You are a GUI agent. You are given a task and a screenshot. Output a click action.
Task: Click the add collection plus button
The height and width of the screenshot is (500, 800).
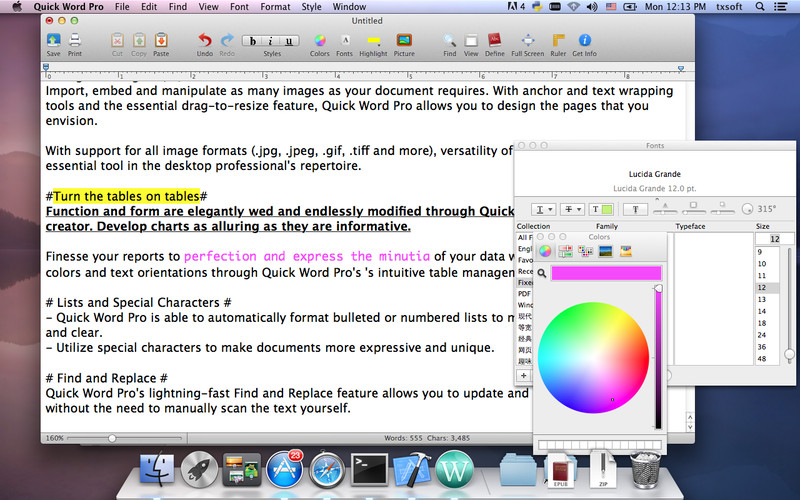click(523, 376)
